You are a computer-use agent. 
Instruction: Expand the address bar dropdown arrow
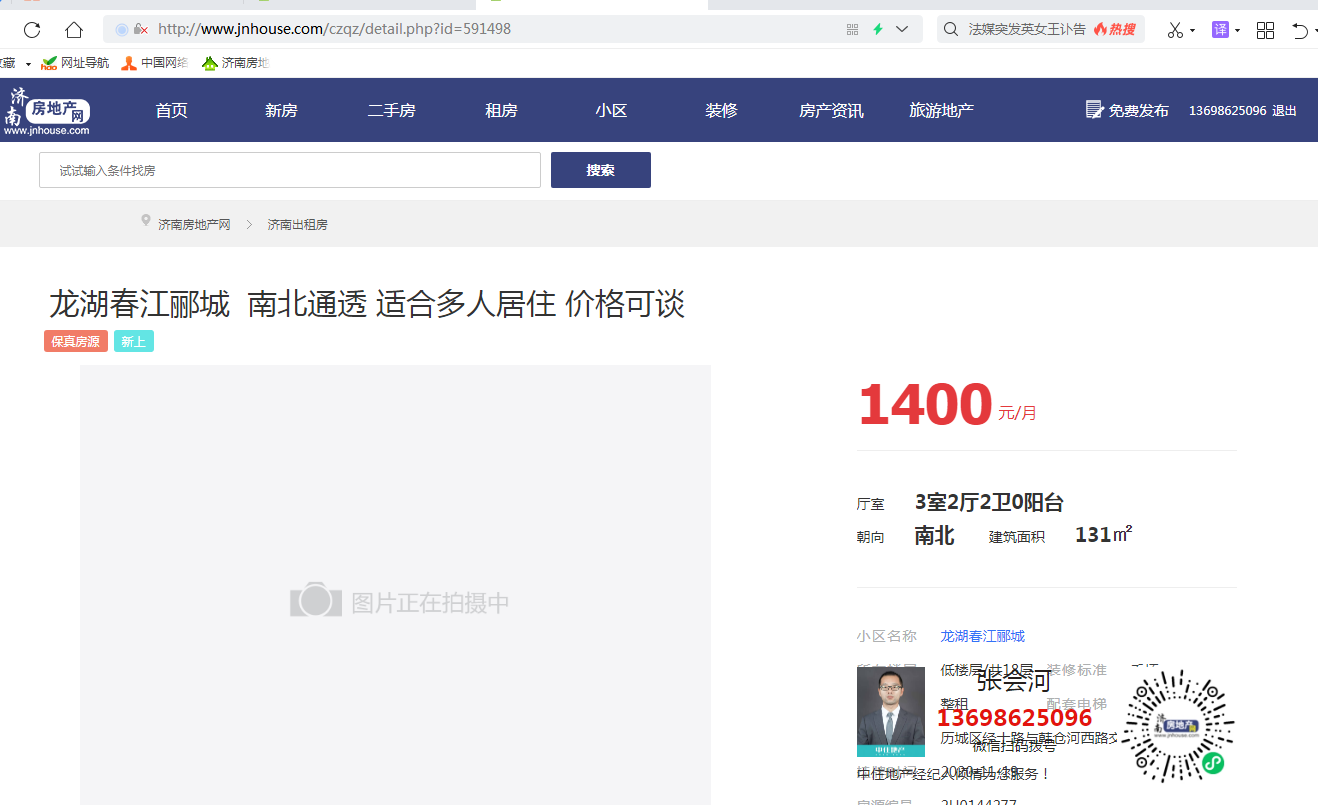(x=903, y=30)
